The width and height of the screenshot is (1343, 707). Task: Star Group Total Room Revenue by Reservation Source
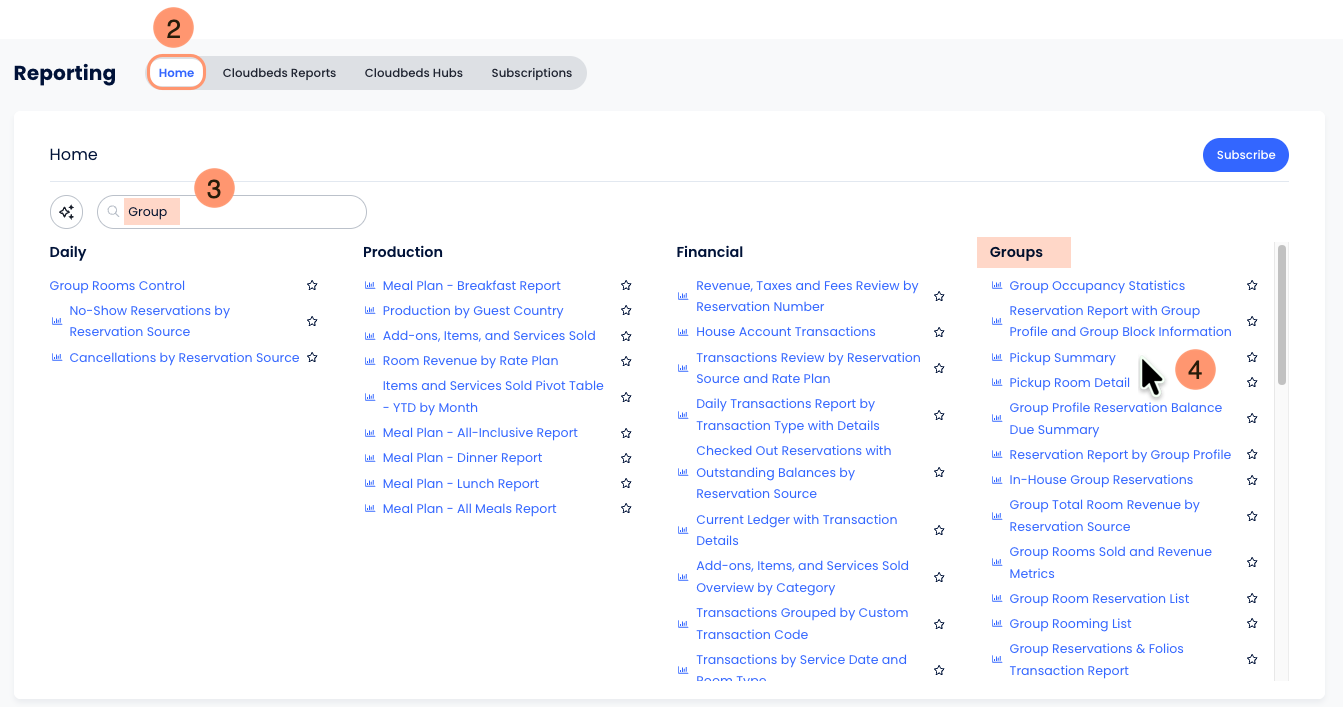coord(1252,516)
